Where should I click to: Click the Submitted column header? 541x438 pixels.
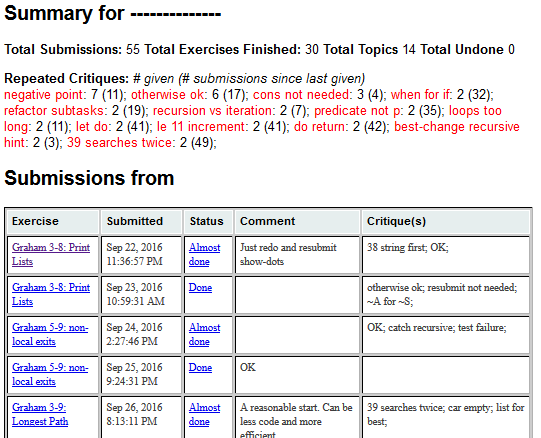tap(141, 222)
